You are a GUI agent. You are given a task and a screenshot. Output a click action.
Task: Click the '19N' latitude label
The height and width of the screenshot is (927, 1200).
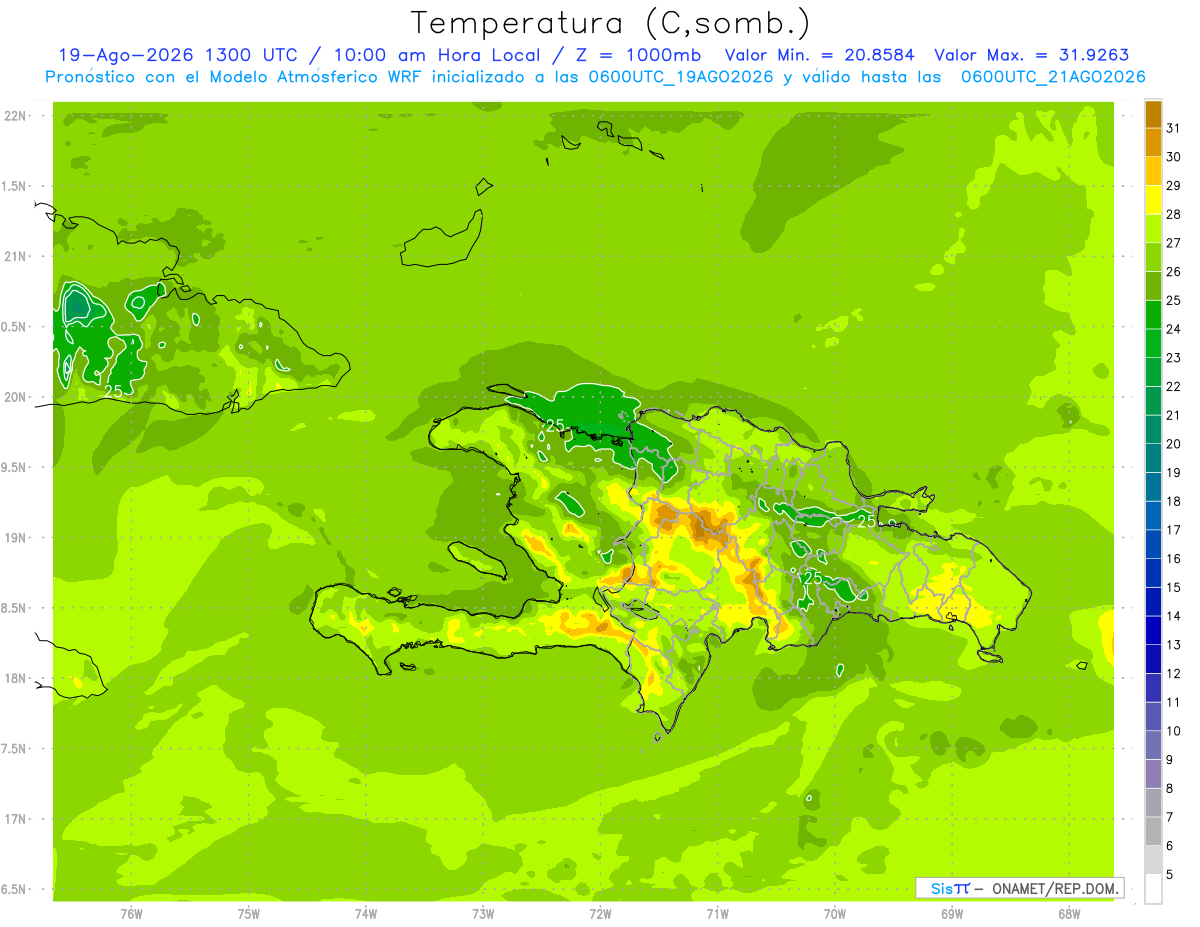(x=16, y=538)
